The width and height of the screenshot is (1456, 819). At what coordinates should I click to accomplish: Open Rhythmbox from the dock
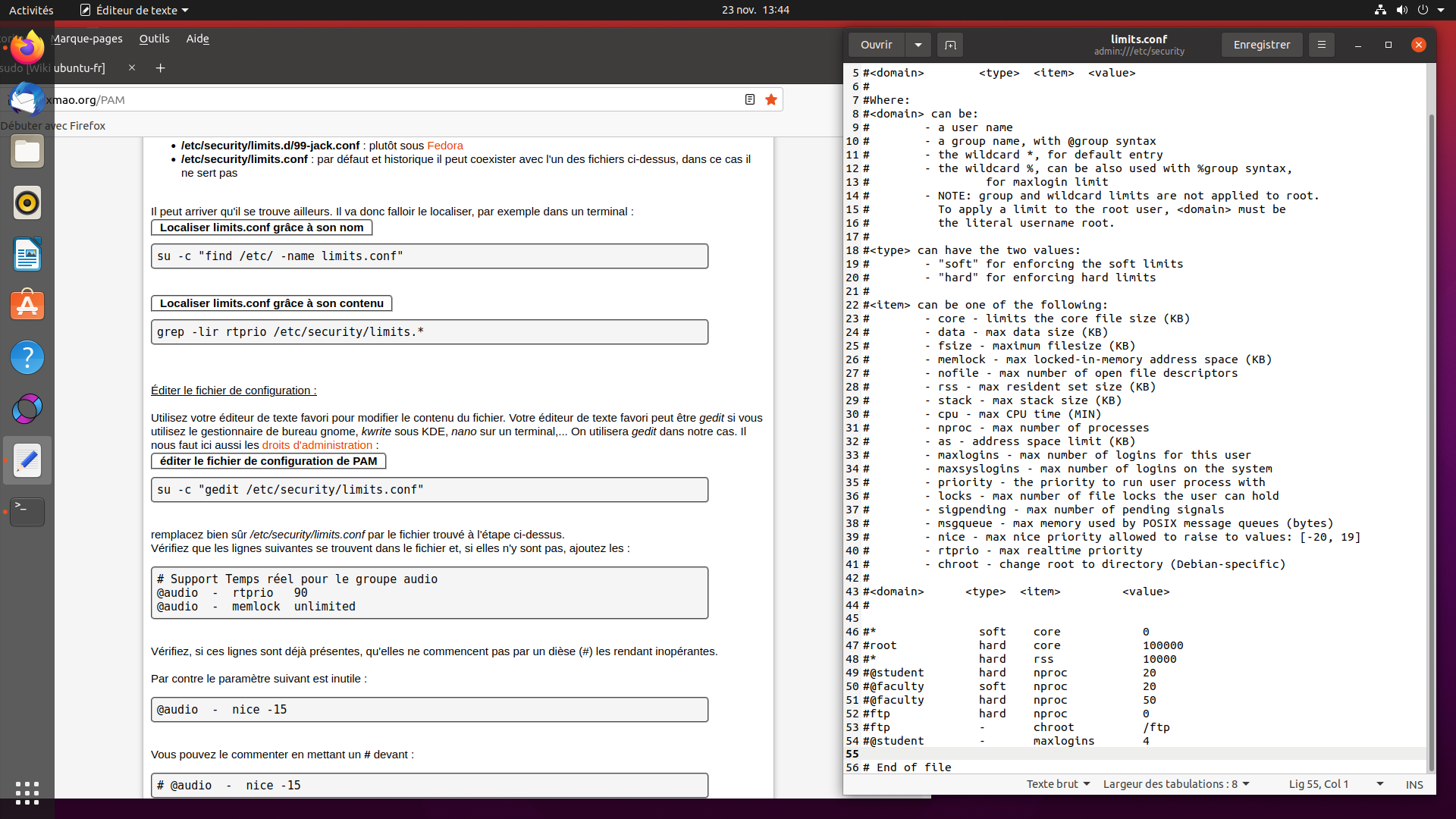(x=27, y=202)
